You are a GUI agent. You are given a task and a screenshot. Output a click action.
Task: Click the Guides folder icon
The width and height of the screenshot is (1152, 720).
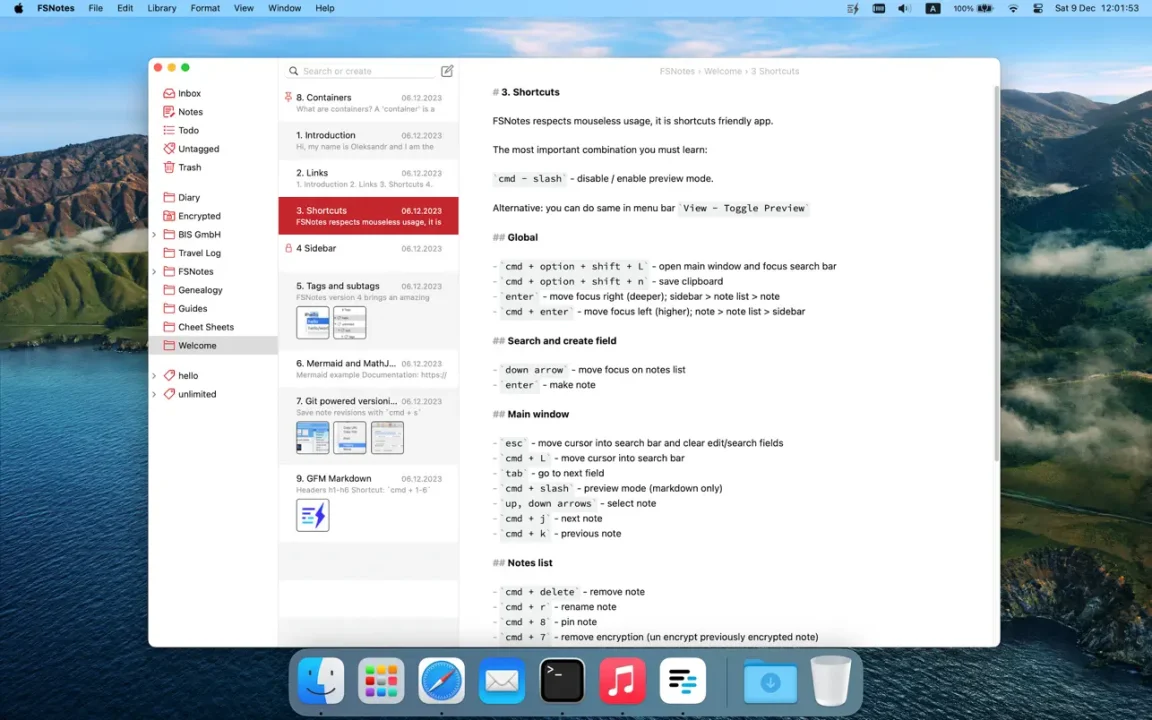(x=169, y=309)
